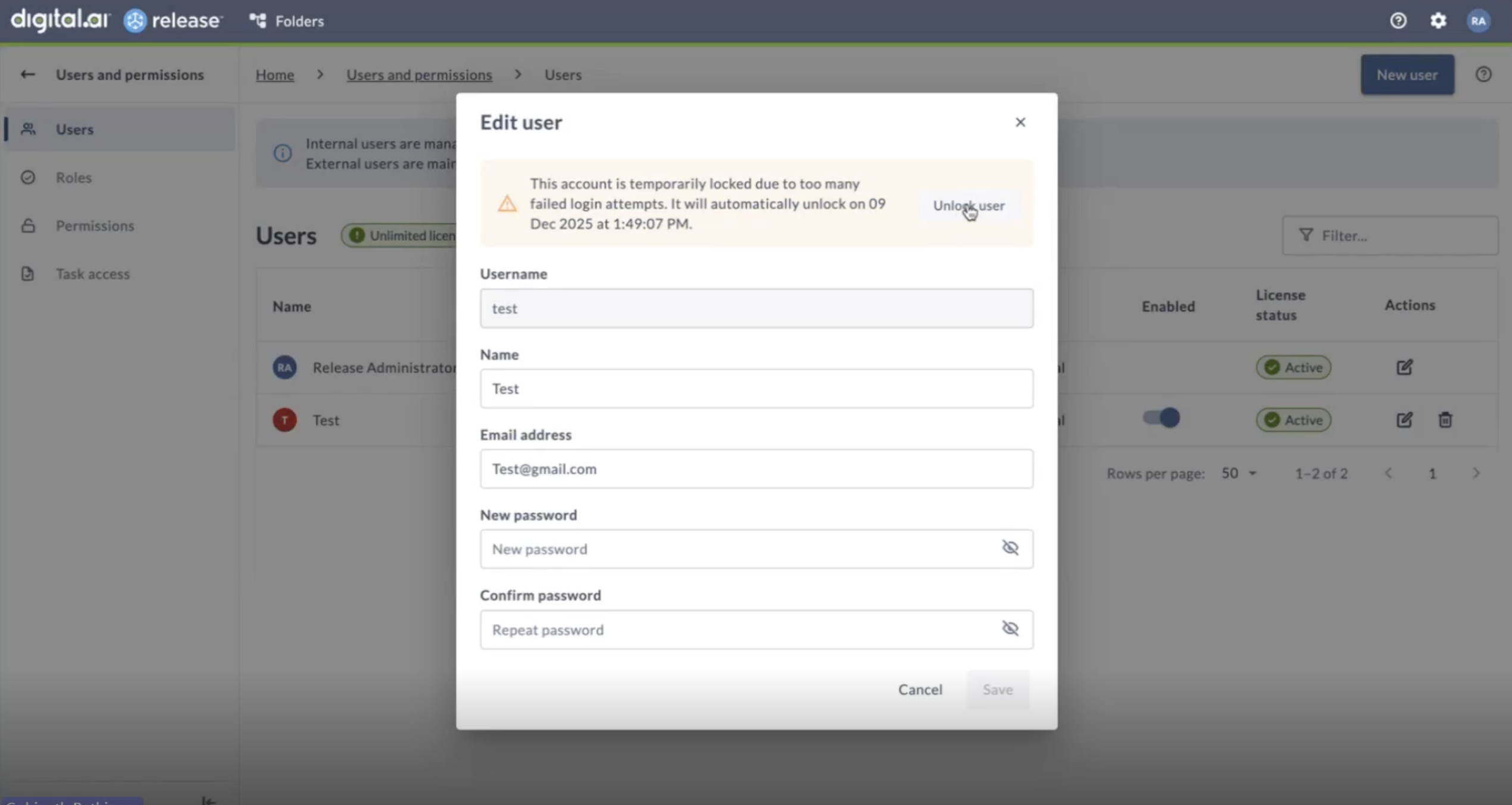Open the Permissions section

[95, 226]
